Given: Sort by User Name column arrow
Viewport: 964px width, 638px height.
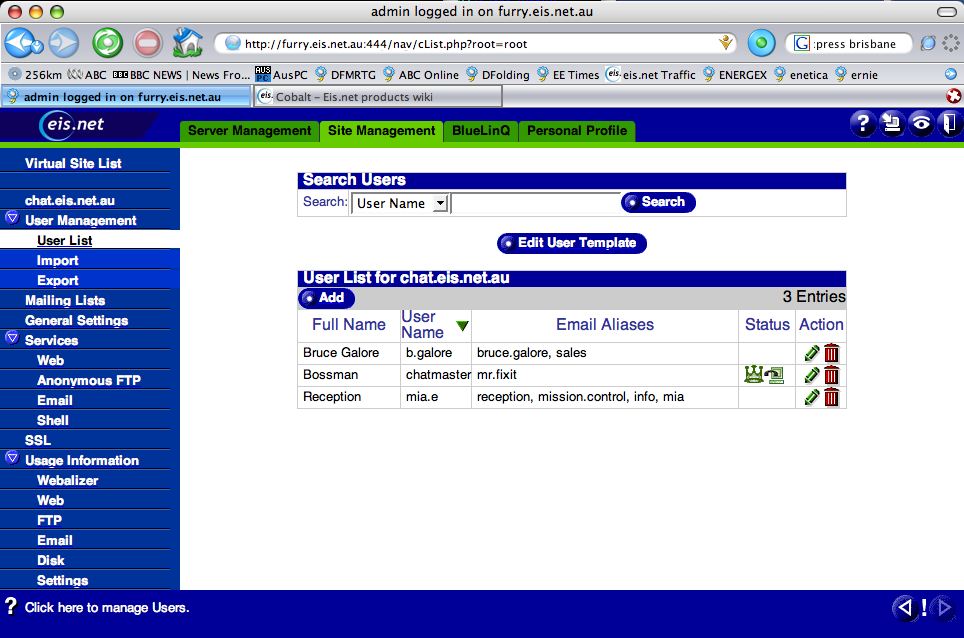Looking at the screenshot, I should (x=462, y=325).
